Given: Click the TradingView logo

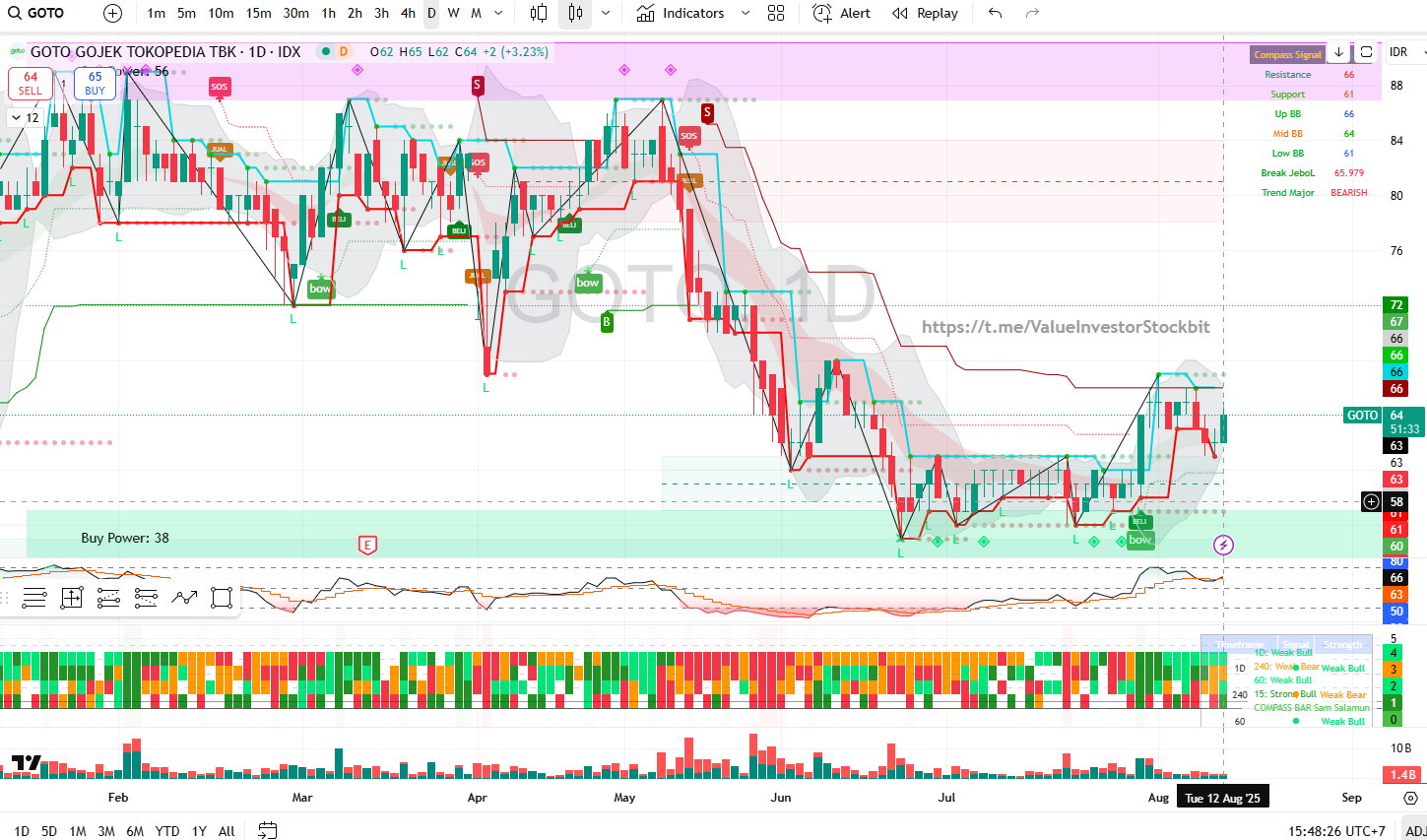Looking at the screenshot, I should (27, 762).
